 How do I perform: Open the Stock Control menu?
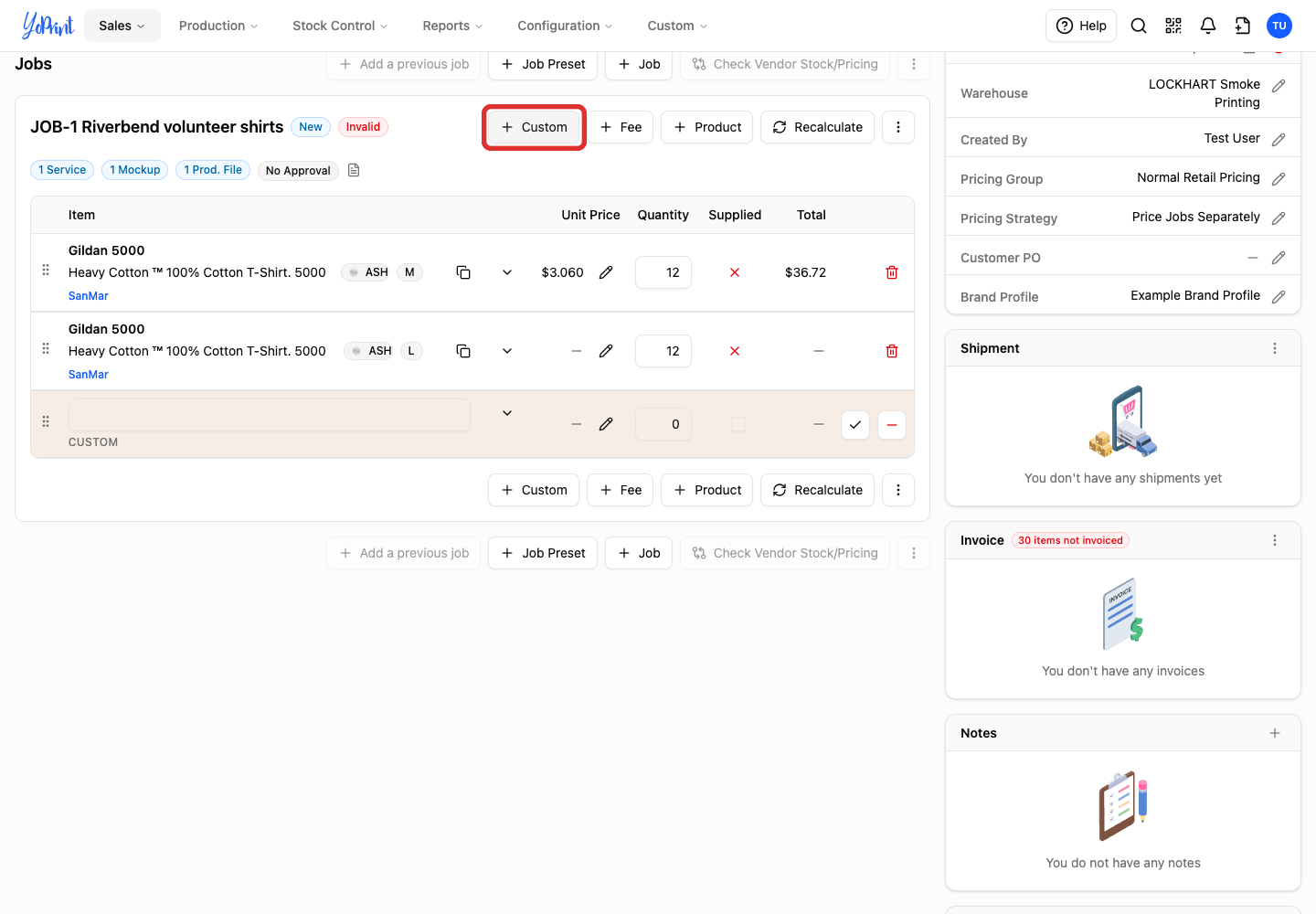pos(340,26)
